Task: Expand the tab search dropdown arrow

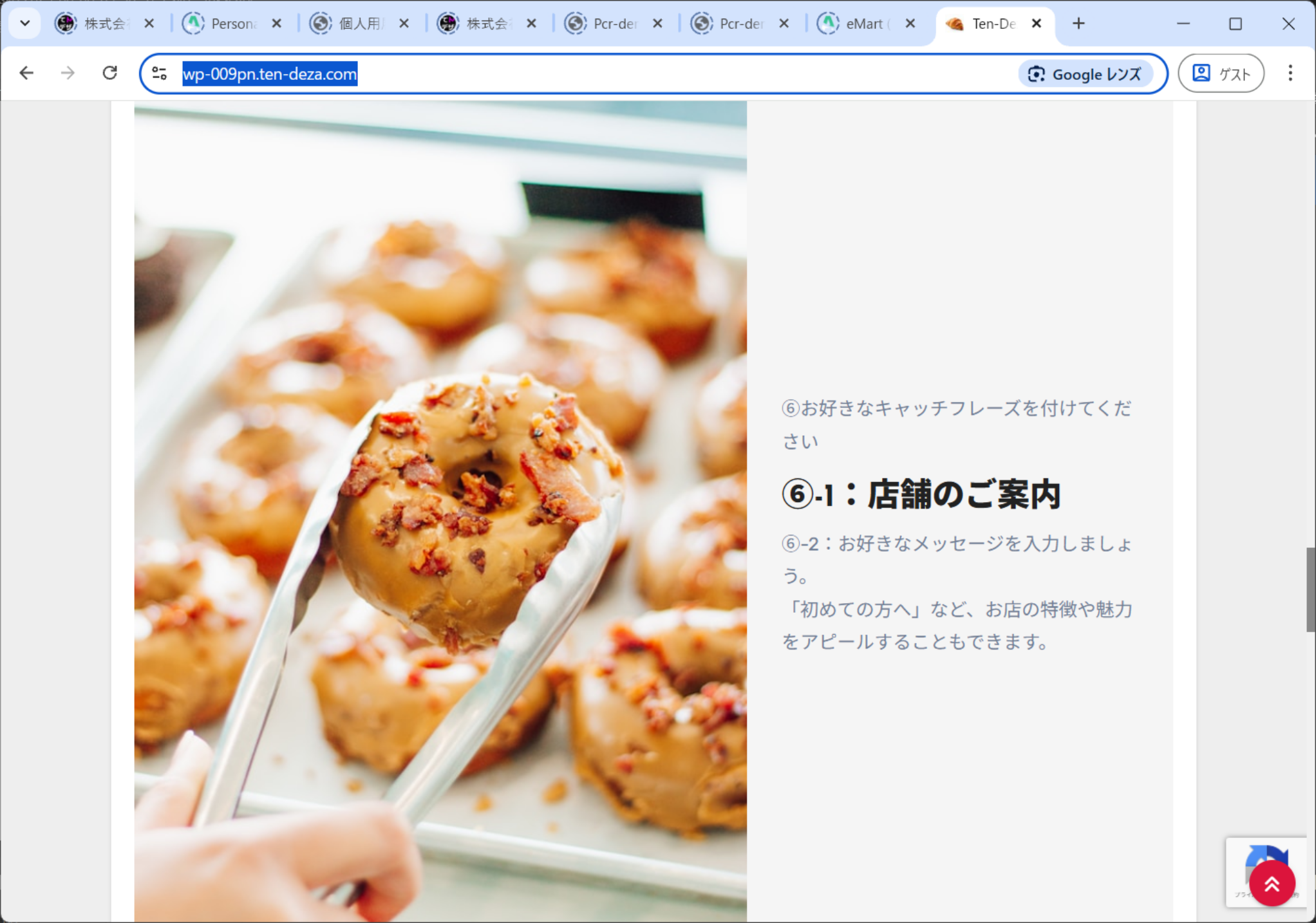Action: tap(24, 24)
